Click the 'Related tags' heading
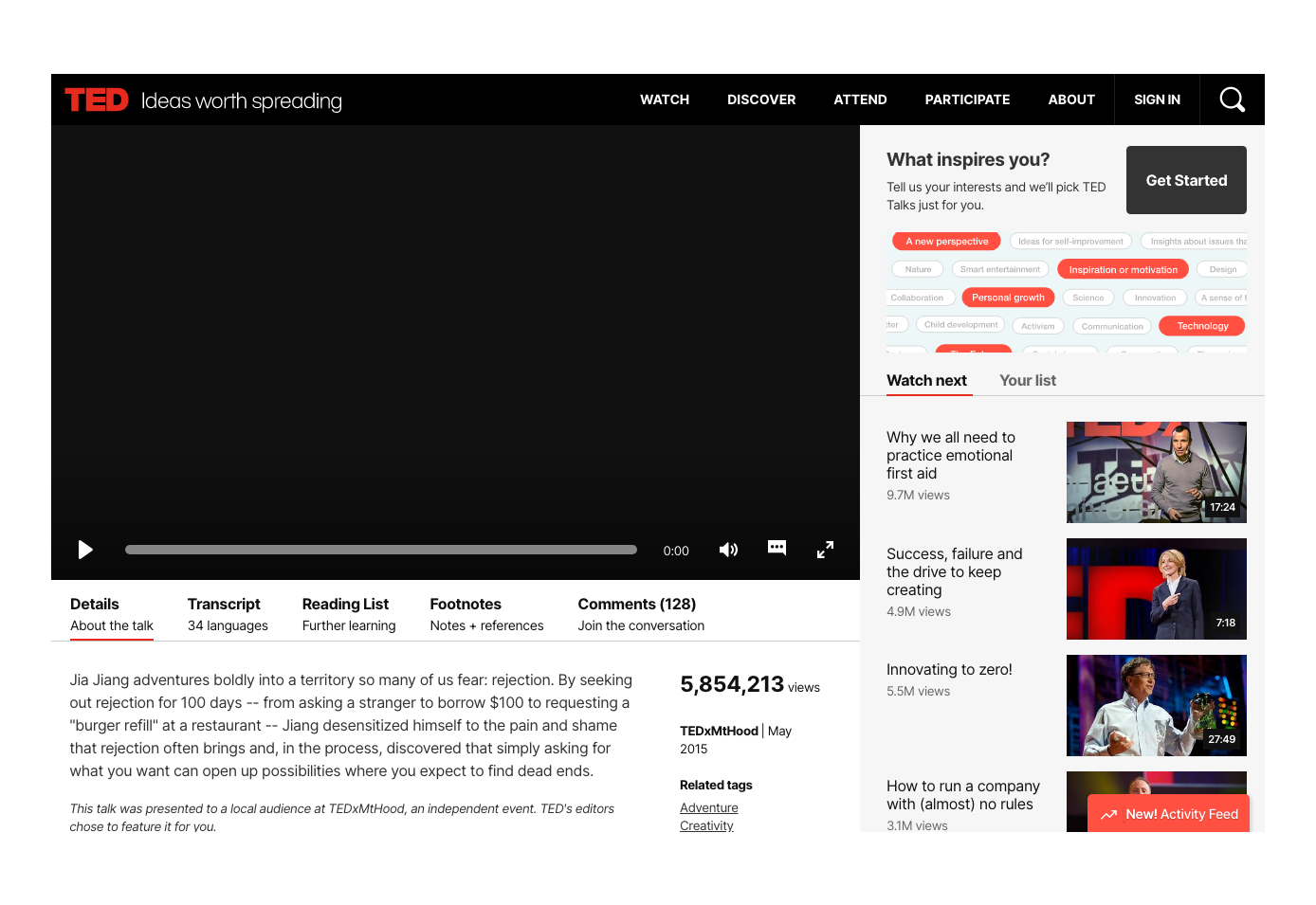The width and height of the screenshot is (1316, 905). coord(716,785)
